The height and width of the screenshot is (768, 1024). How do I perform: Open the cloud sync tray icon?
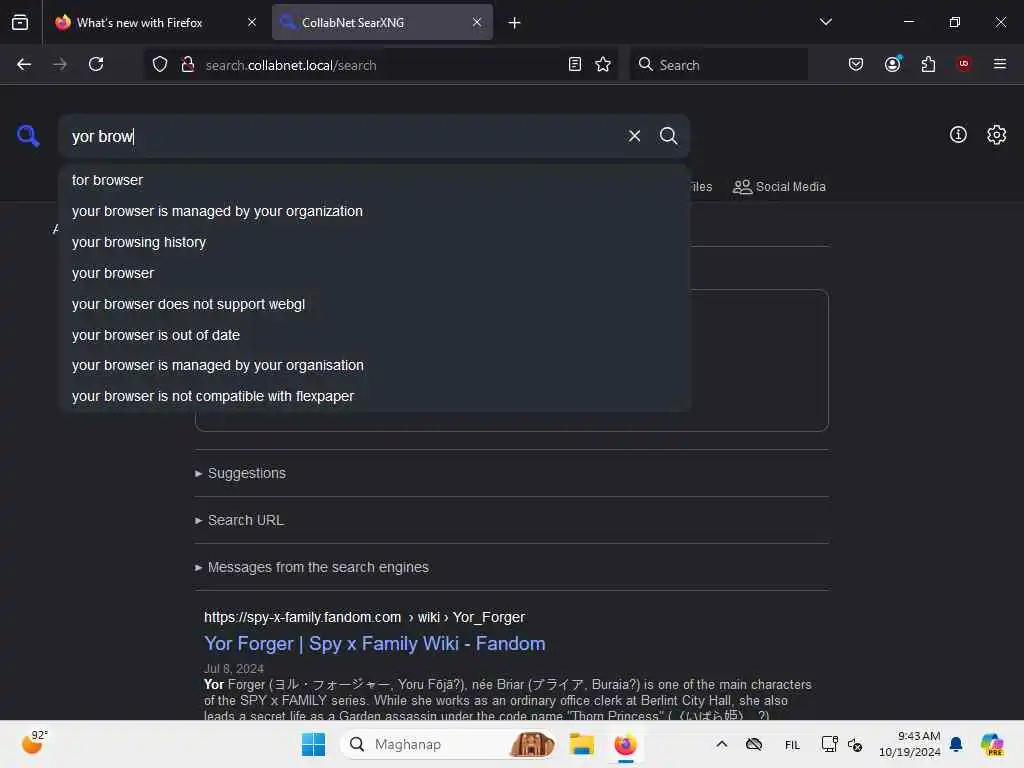(754, 744)
